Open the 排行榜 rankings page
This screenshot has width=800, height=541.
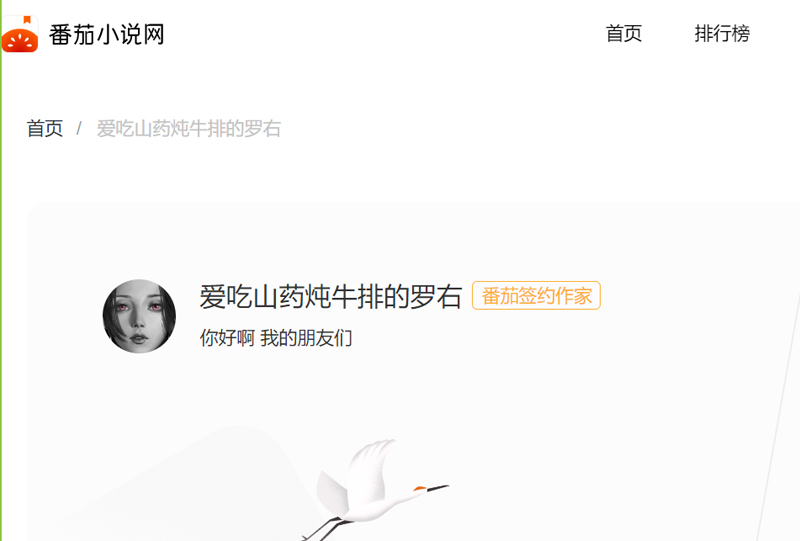coord(722,34)
